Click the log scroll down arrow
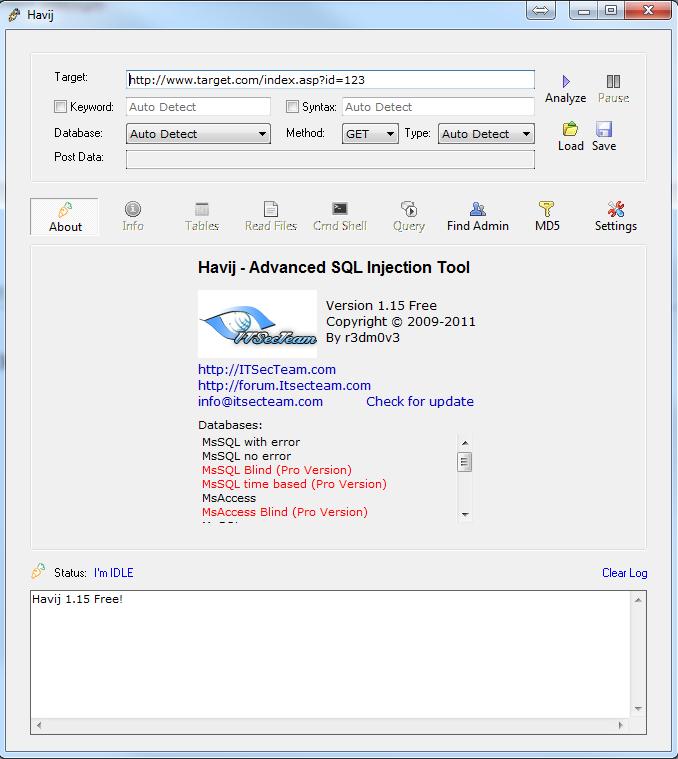678x759 pixels. point(638,709)
